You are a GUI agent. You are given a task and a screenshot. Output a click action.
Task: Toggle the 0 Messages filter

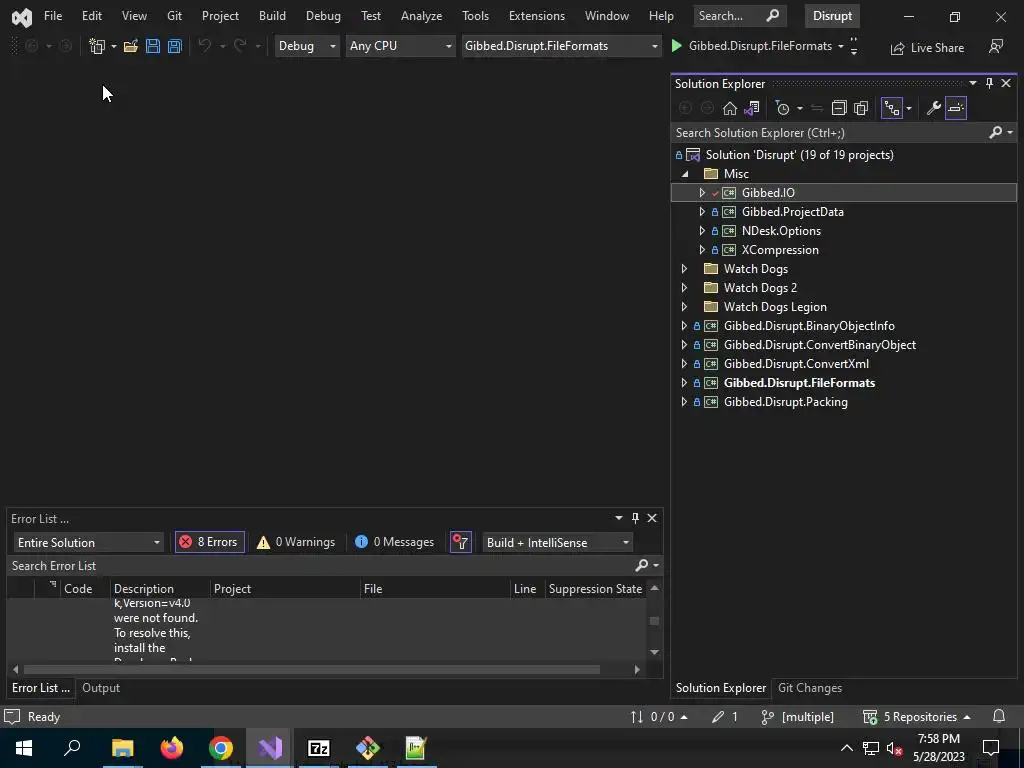(394, 542)
